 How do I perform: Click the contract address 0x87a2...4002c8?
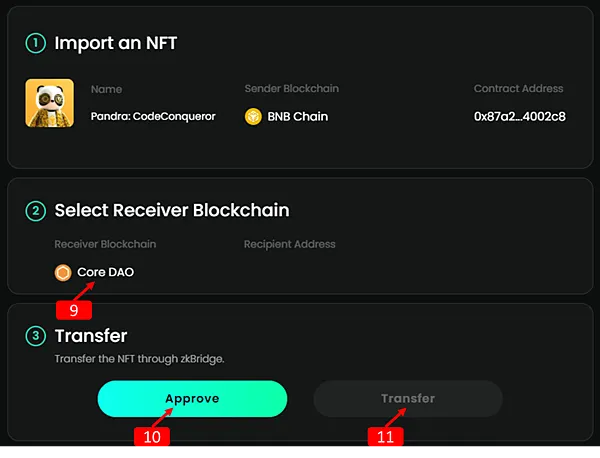[x=519, y=117]
